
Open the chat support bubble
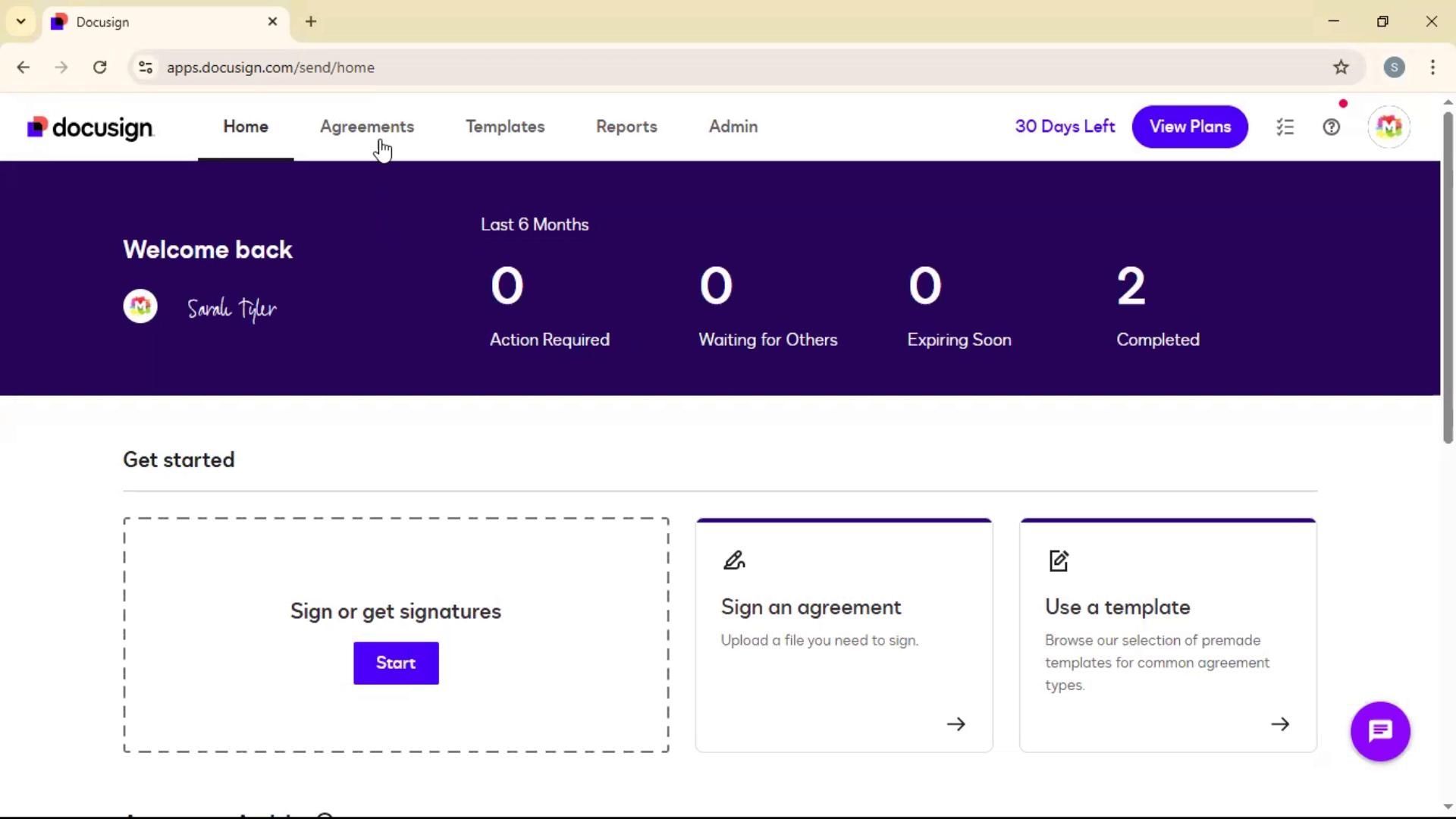click(x=1379, y=731)
